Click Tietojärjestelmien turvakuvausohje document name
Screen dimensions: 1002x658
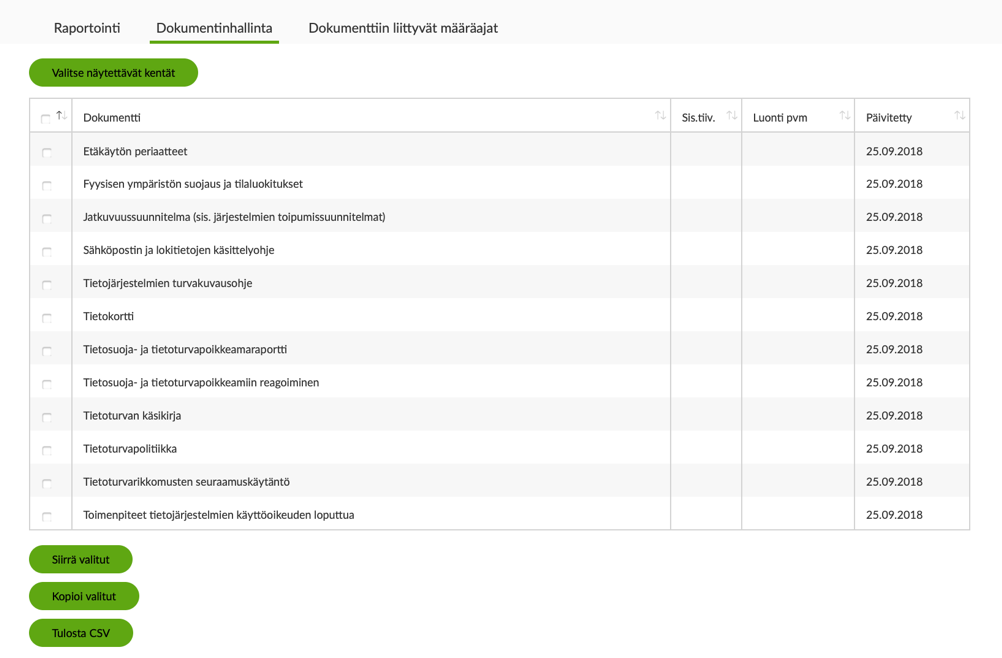pyautogui.click(x=167, y=283)
